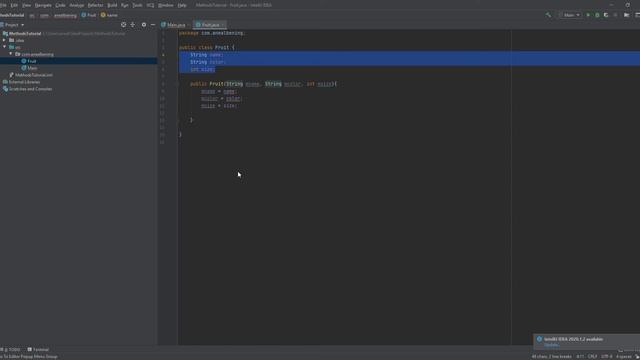Click Fruit class in navigation breadcrumb
Screen dimensions: 640x360
pos(89,15)
